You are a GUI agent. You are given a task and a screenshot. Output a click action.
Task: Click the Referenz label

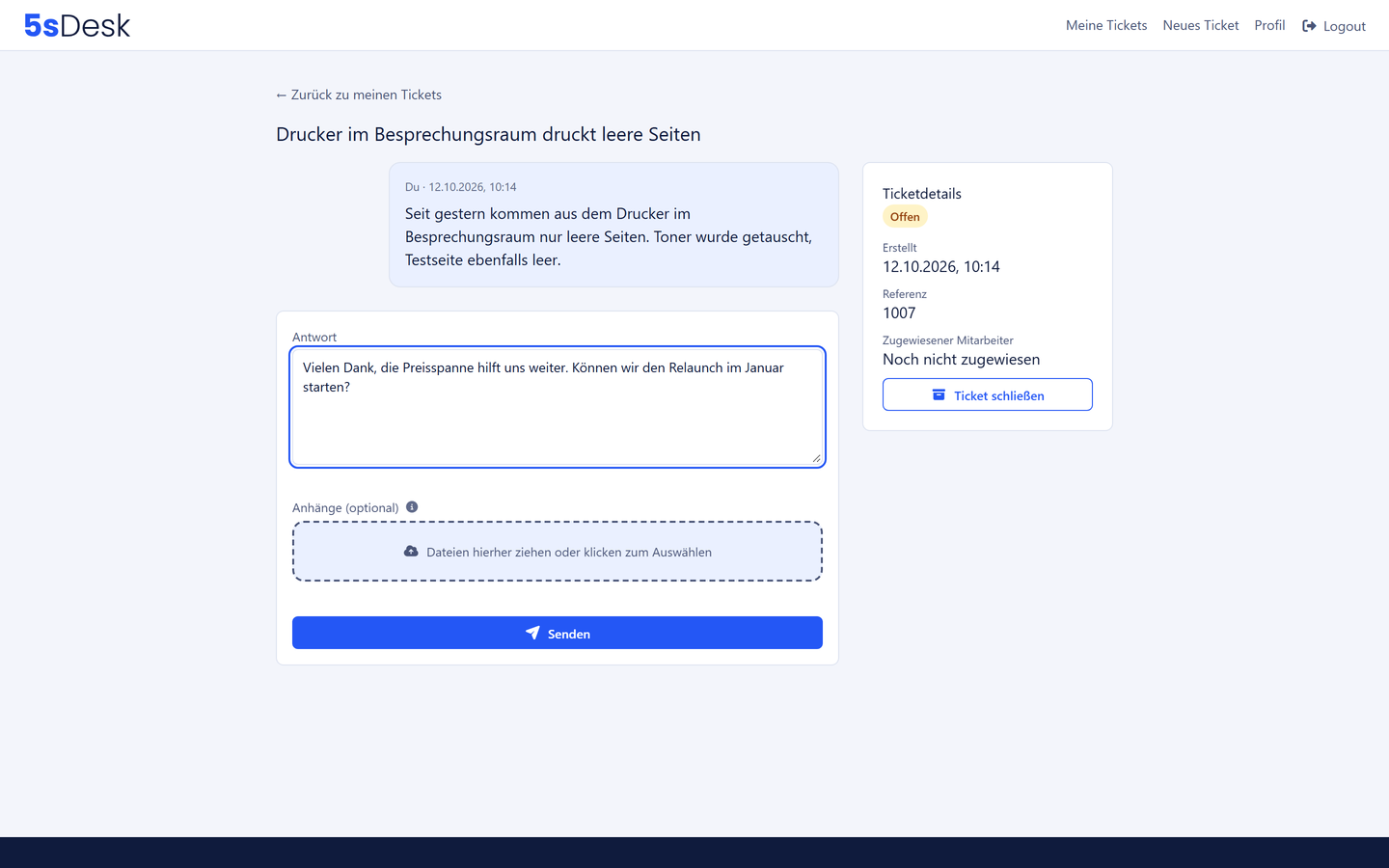click(905, 294)
